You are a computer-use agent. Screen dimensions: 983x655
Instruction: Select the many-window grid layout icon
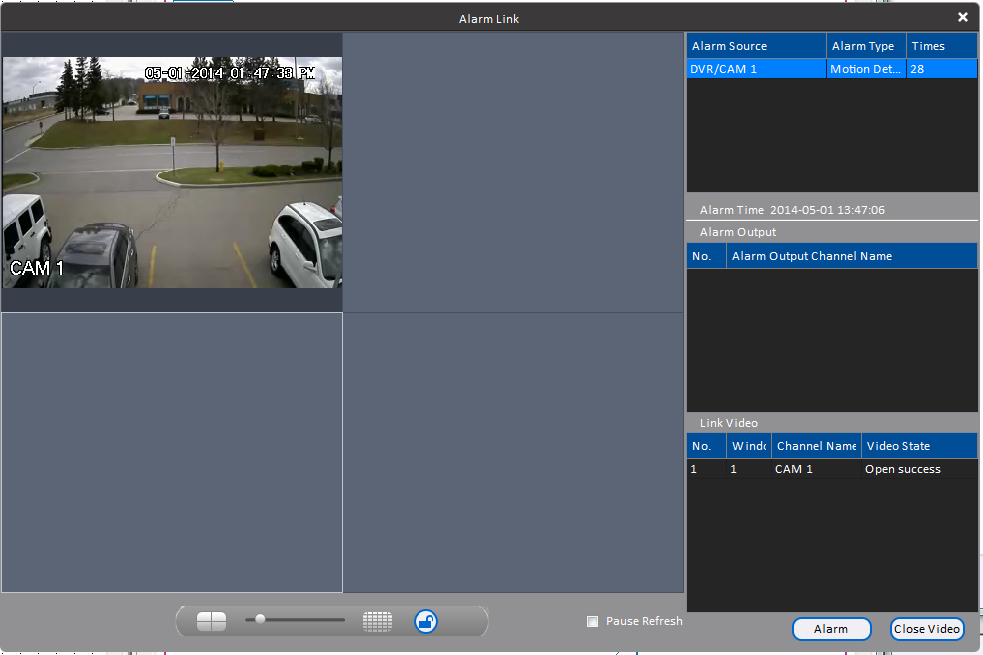377,621
